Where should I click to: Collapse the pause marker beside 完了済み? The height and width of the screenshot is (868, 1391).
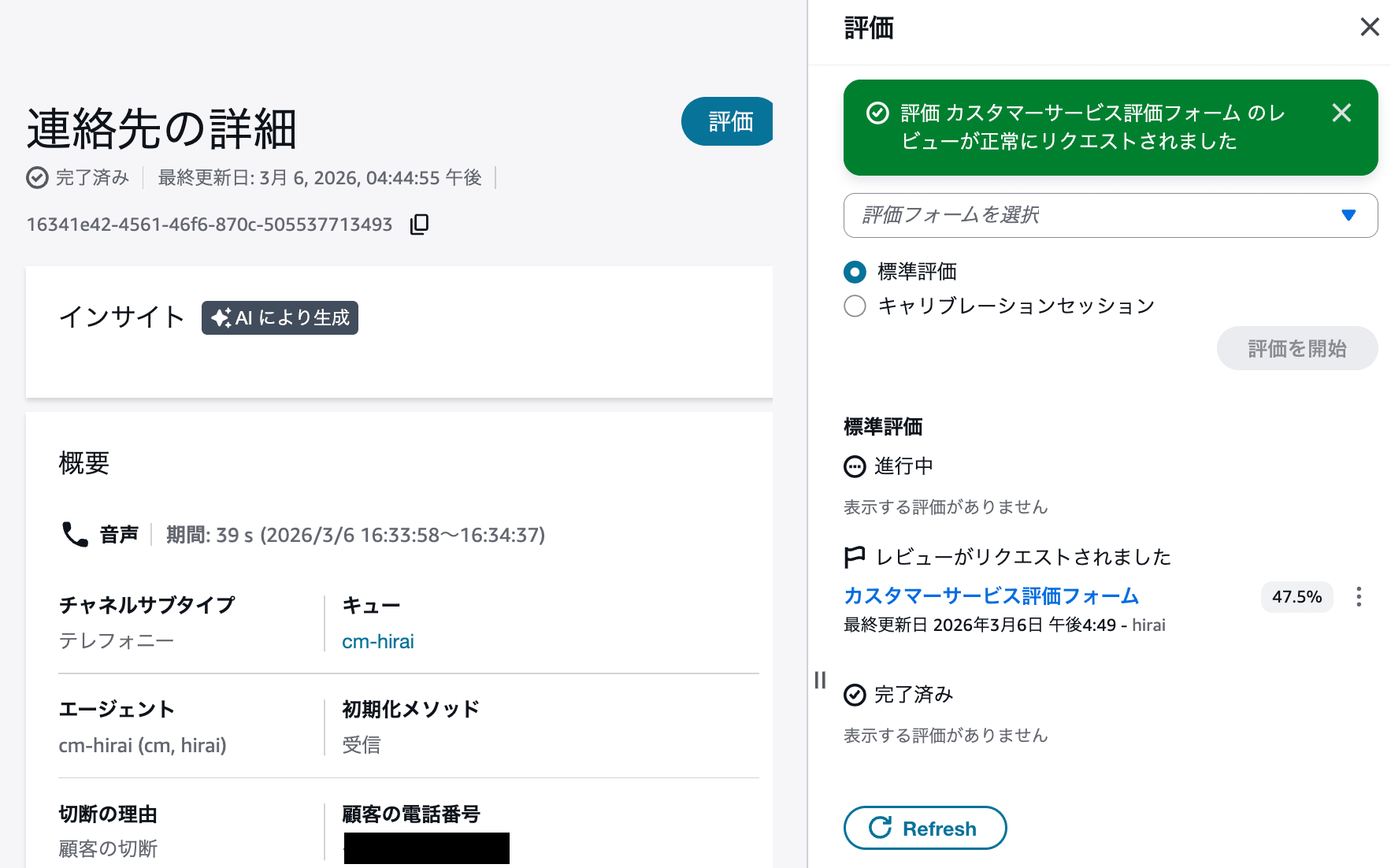(820, 679)
